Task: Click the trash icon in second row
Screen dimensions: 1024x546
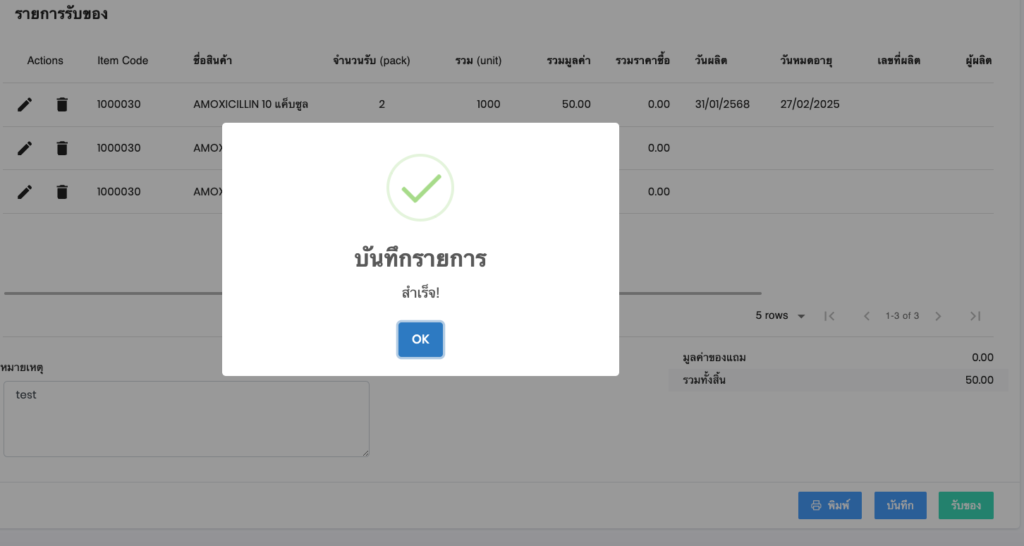Action: (x=62, y=148)
